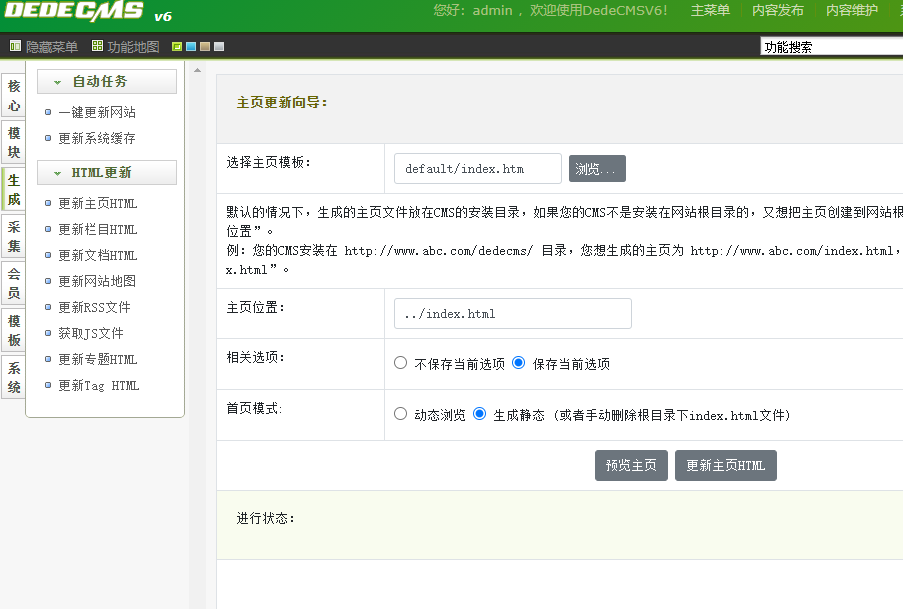The height and width of the screenshot is (609, 903).
Task: Open 内容发布 in top navigation
Action: 777,10
